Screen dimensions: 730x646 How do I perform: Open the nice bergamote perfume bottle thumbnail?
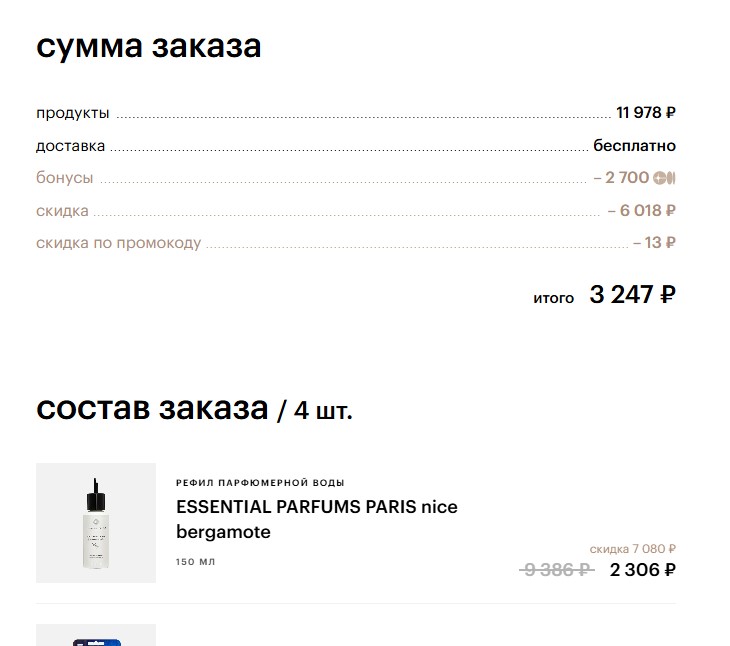point(96,523)
